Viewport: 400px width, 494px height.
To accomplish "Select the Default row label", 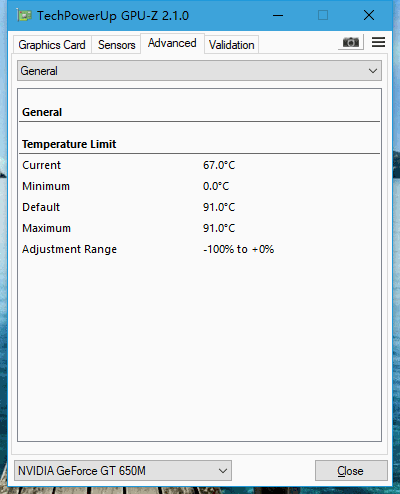I will coord(41,207).
